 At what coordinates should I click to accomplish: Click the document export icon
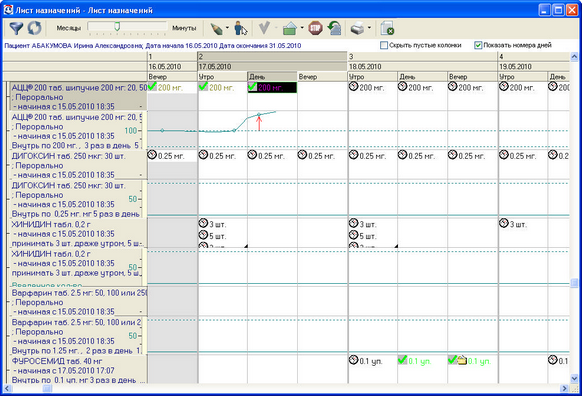coord(387,28)
